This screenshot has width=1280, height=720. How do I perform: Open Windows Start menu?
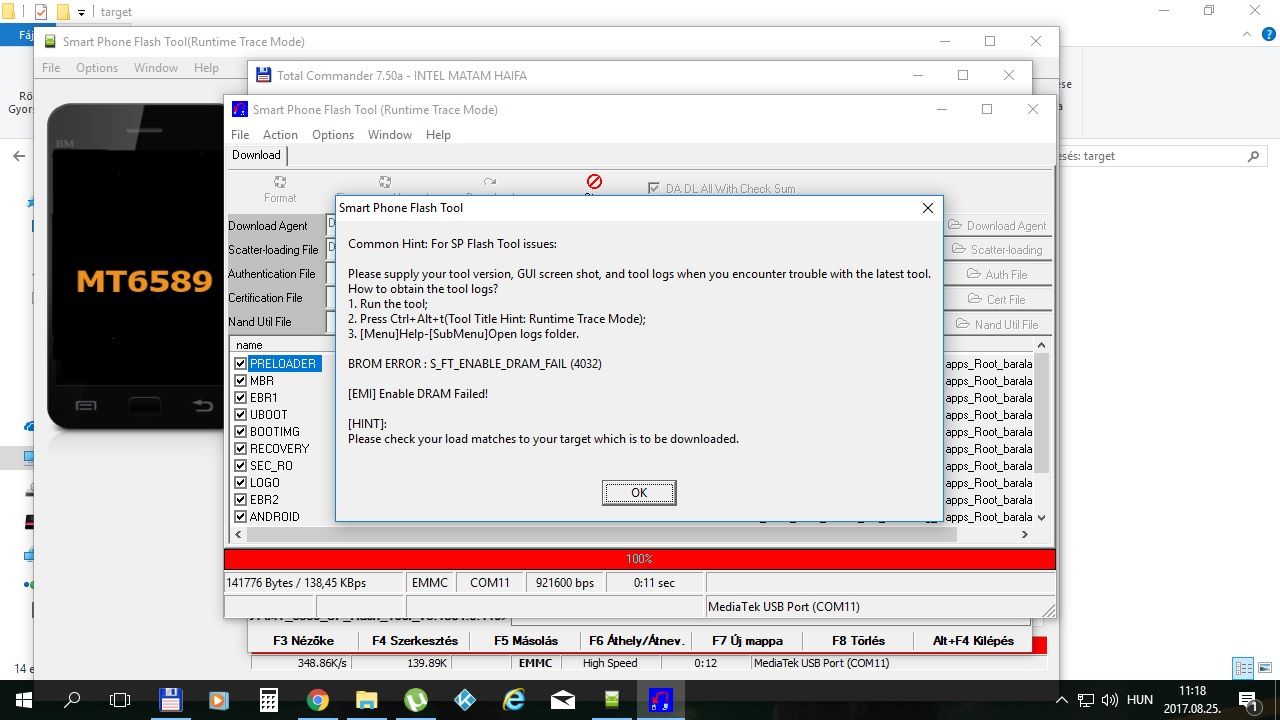24,700
